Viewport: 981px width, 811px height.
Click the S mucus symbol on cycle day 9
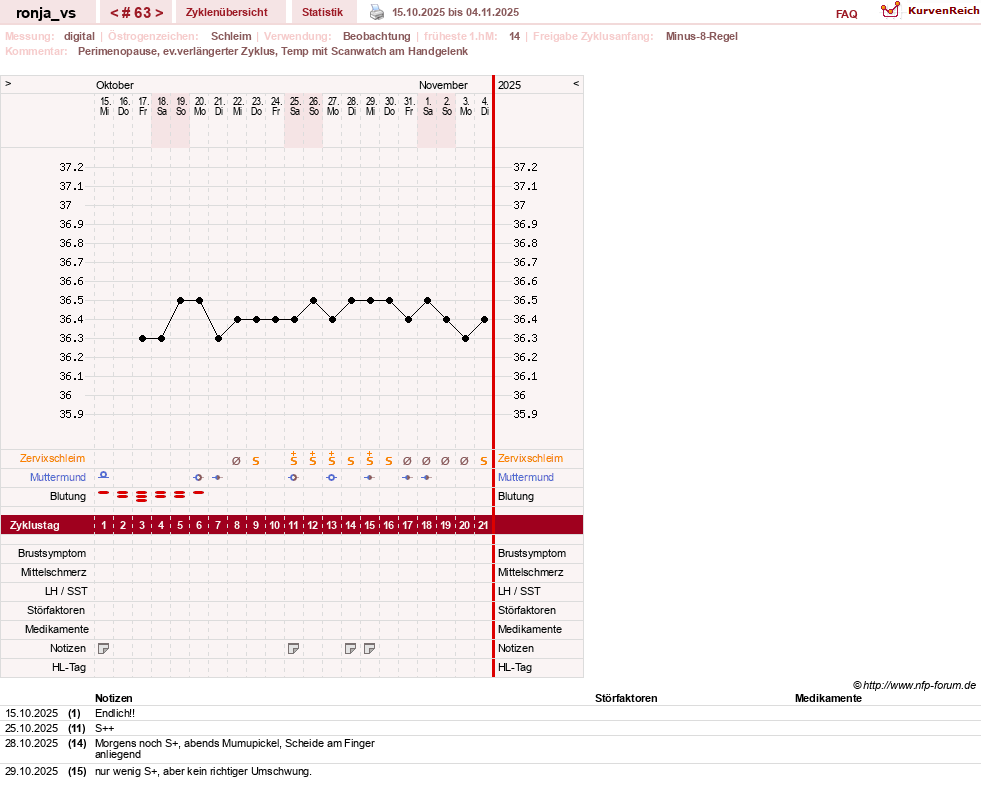click(255, 461)
